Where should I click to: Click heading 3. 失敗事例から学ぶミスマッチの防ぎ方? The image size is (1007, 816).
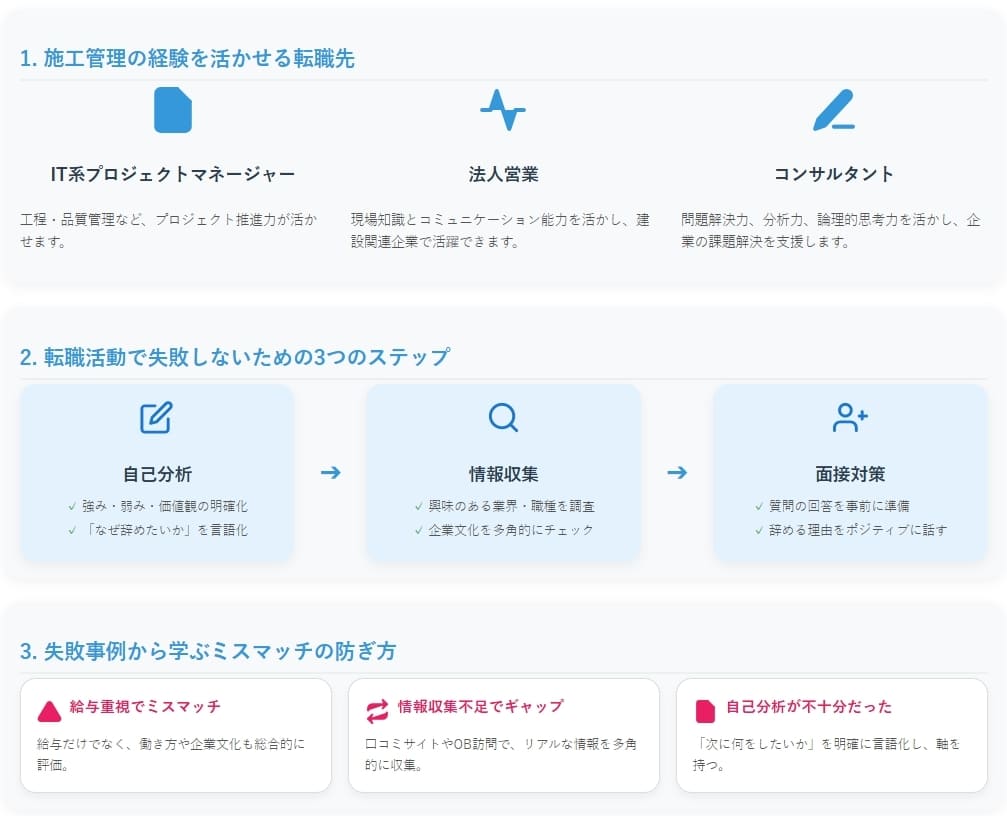(x=207, y=651)
